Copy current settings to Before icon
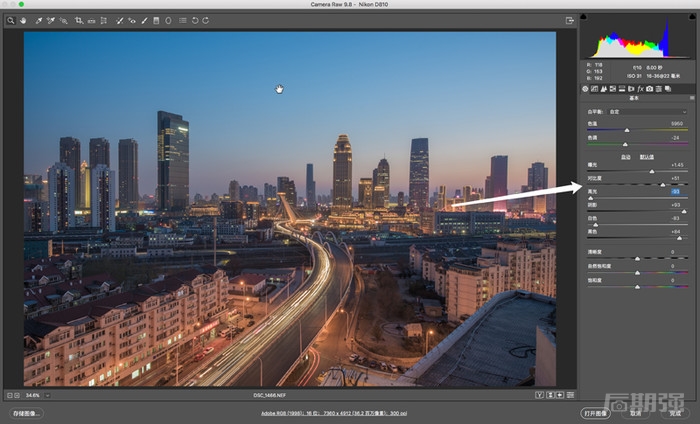700x424 pixels. (x=560, y=395)
